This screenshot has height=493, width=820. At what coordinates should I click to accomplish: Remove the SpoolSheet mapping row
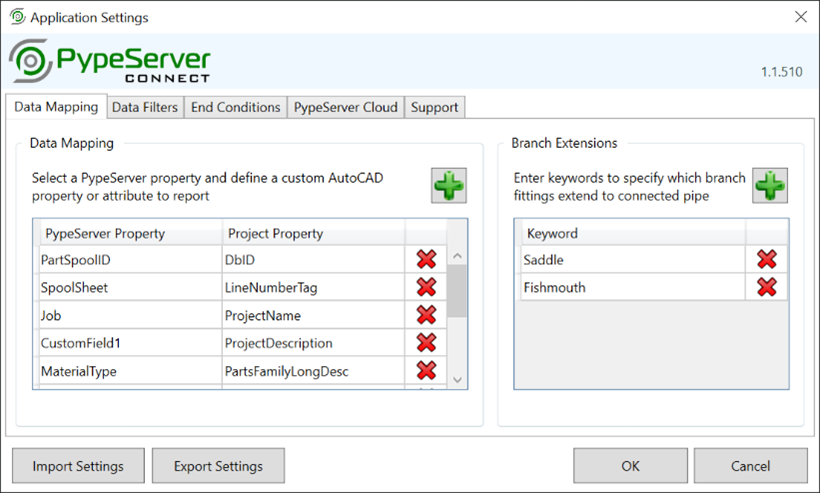[x=426, y=288]
